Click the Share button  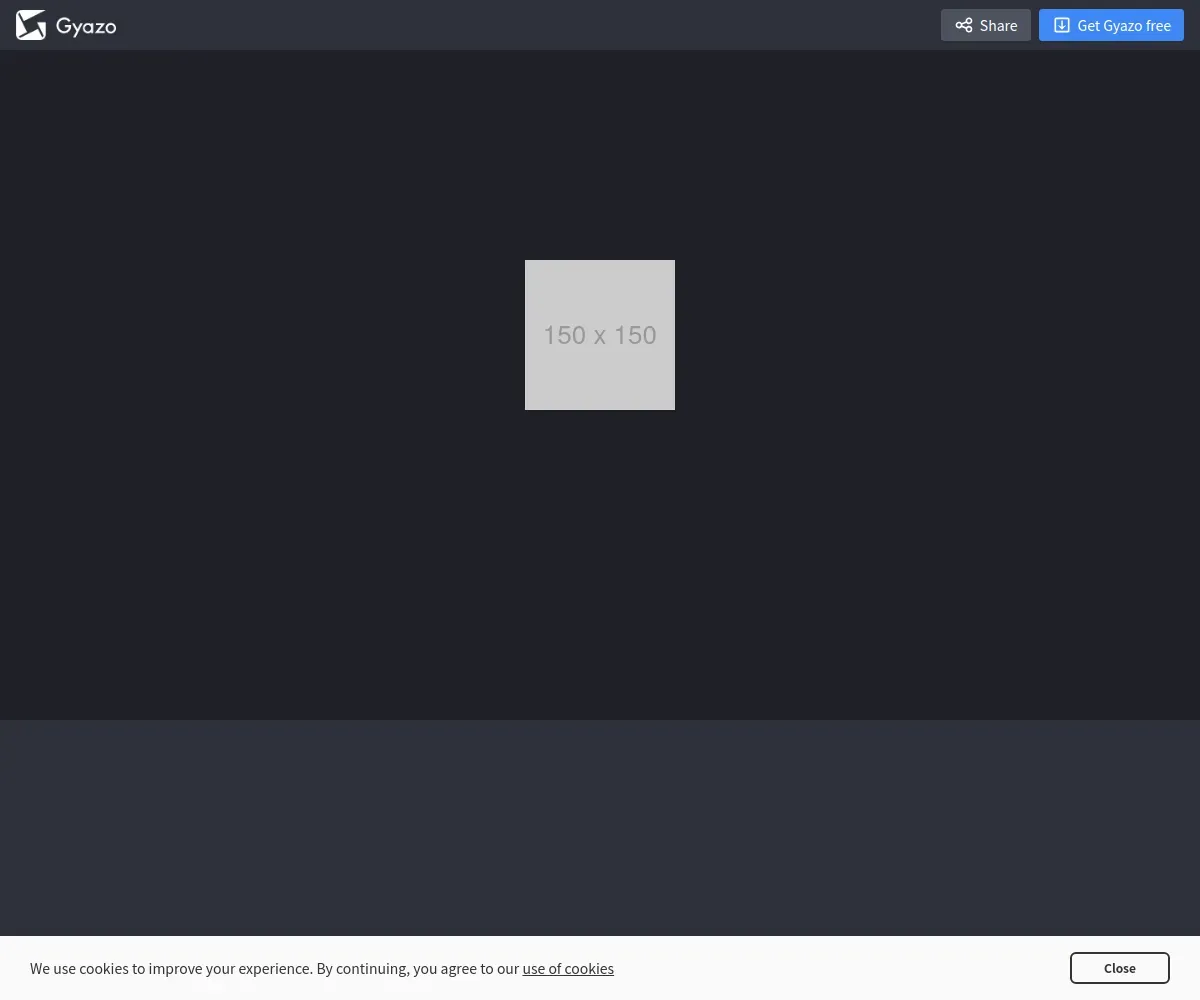(985, 25)
